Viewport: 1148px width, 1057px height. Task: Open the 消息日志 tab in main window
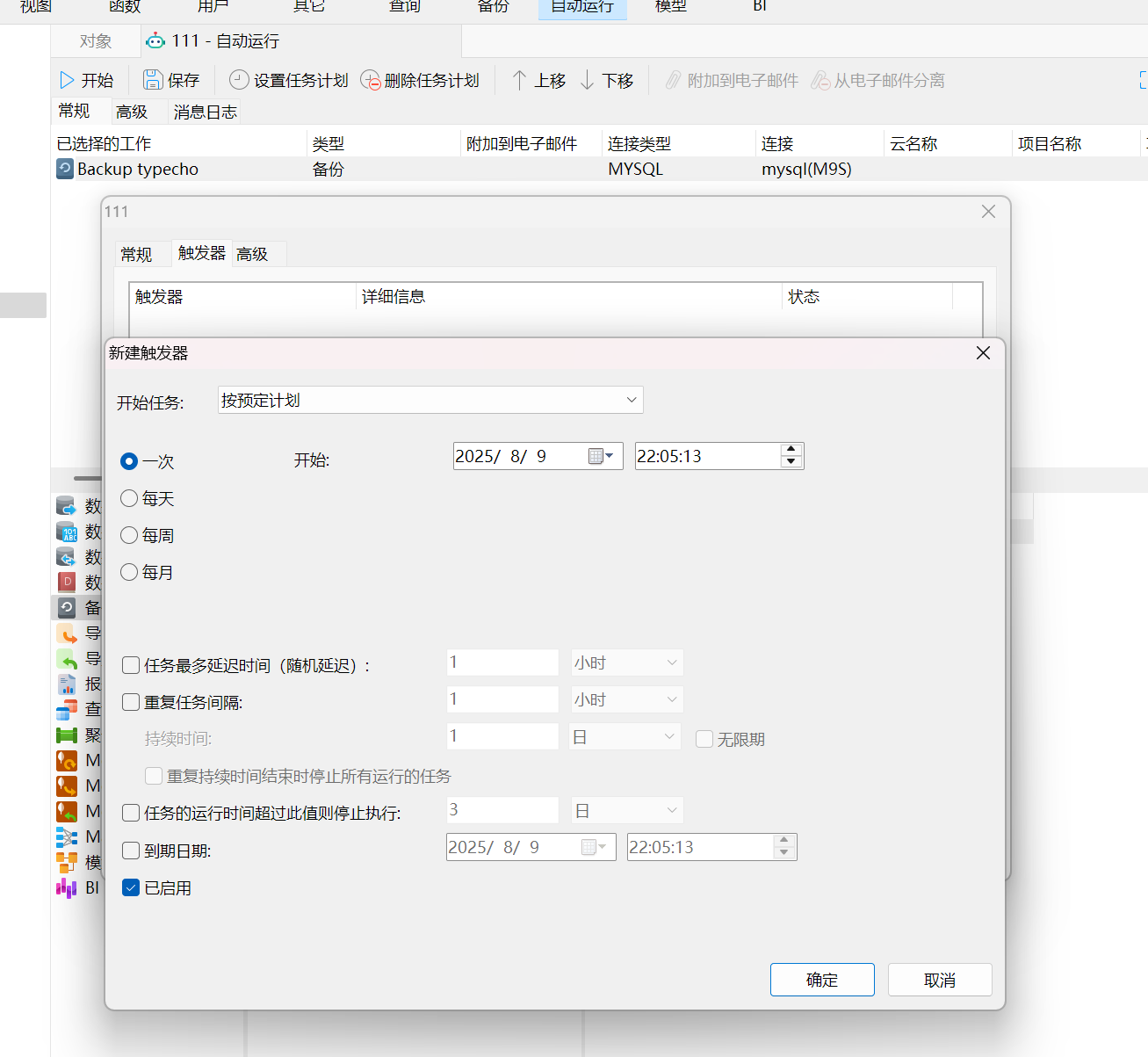tap(206, 112)
